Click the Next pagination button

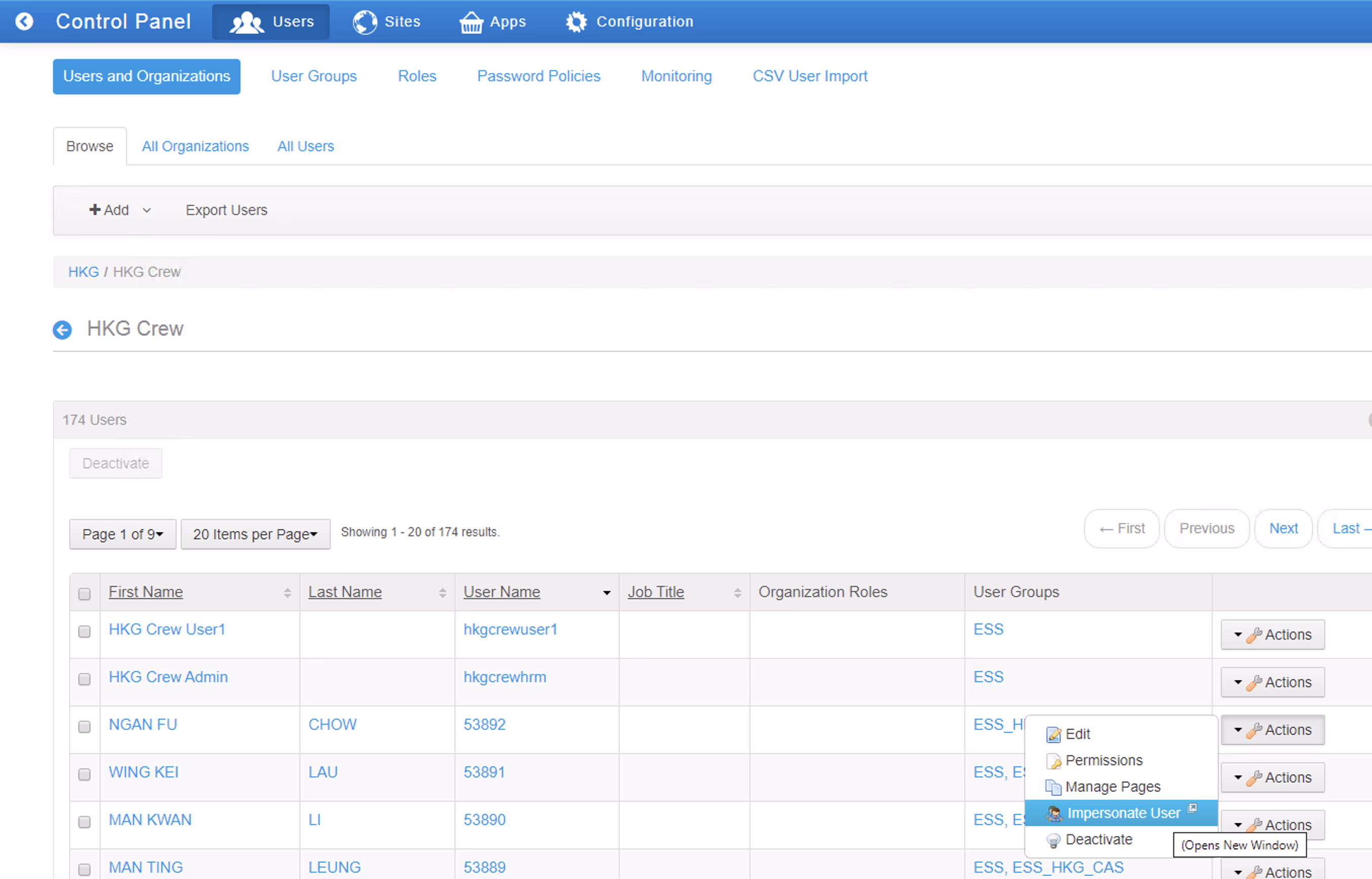click(1283, 529)
